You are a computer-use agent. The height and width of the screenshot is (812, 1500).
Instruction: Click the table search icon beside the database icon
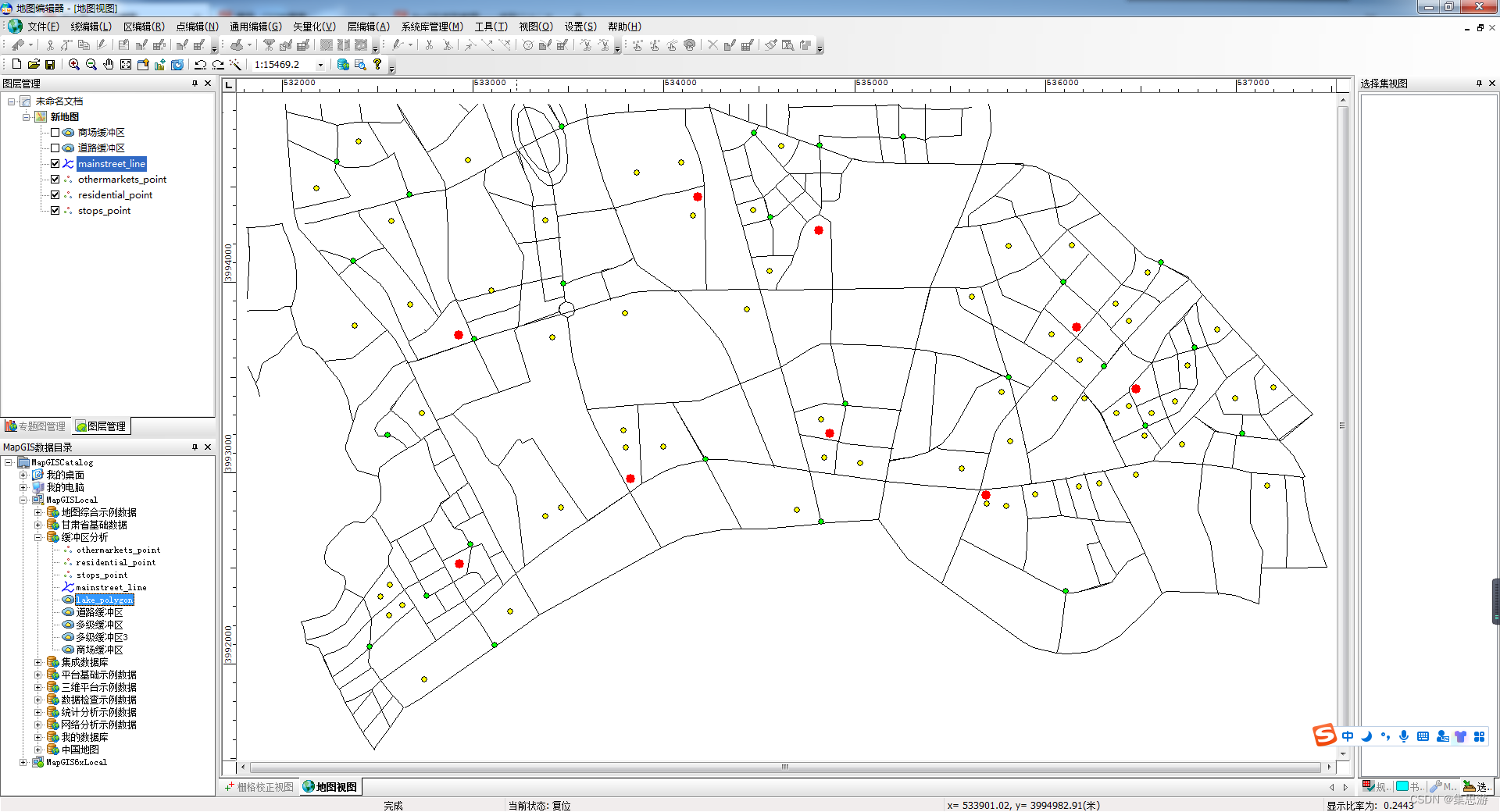360,64
